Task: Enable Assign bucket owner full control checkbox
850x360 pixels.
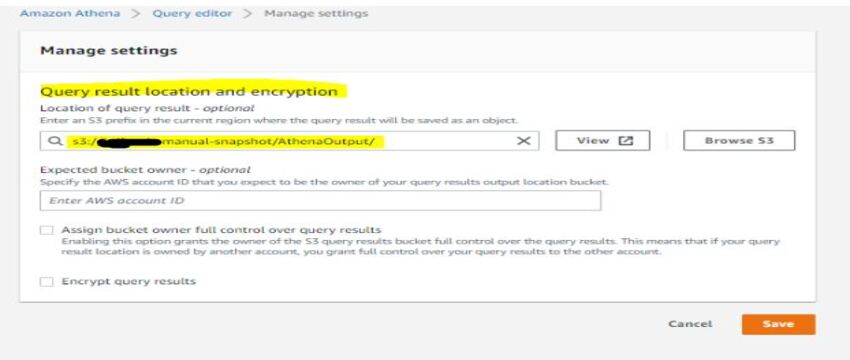Action: [47, 230]
